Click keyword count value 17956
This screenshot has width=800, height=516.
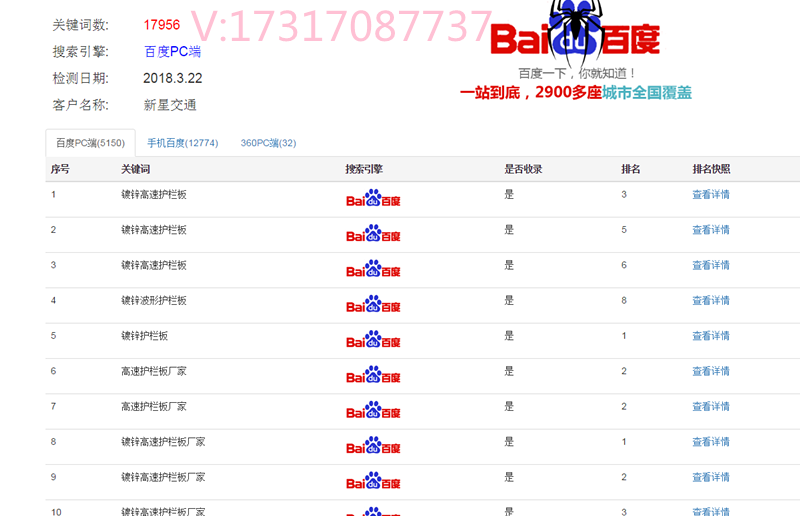point(162,25)
